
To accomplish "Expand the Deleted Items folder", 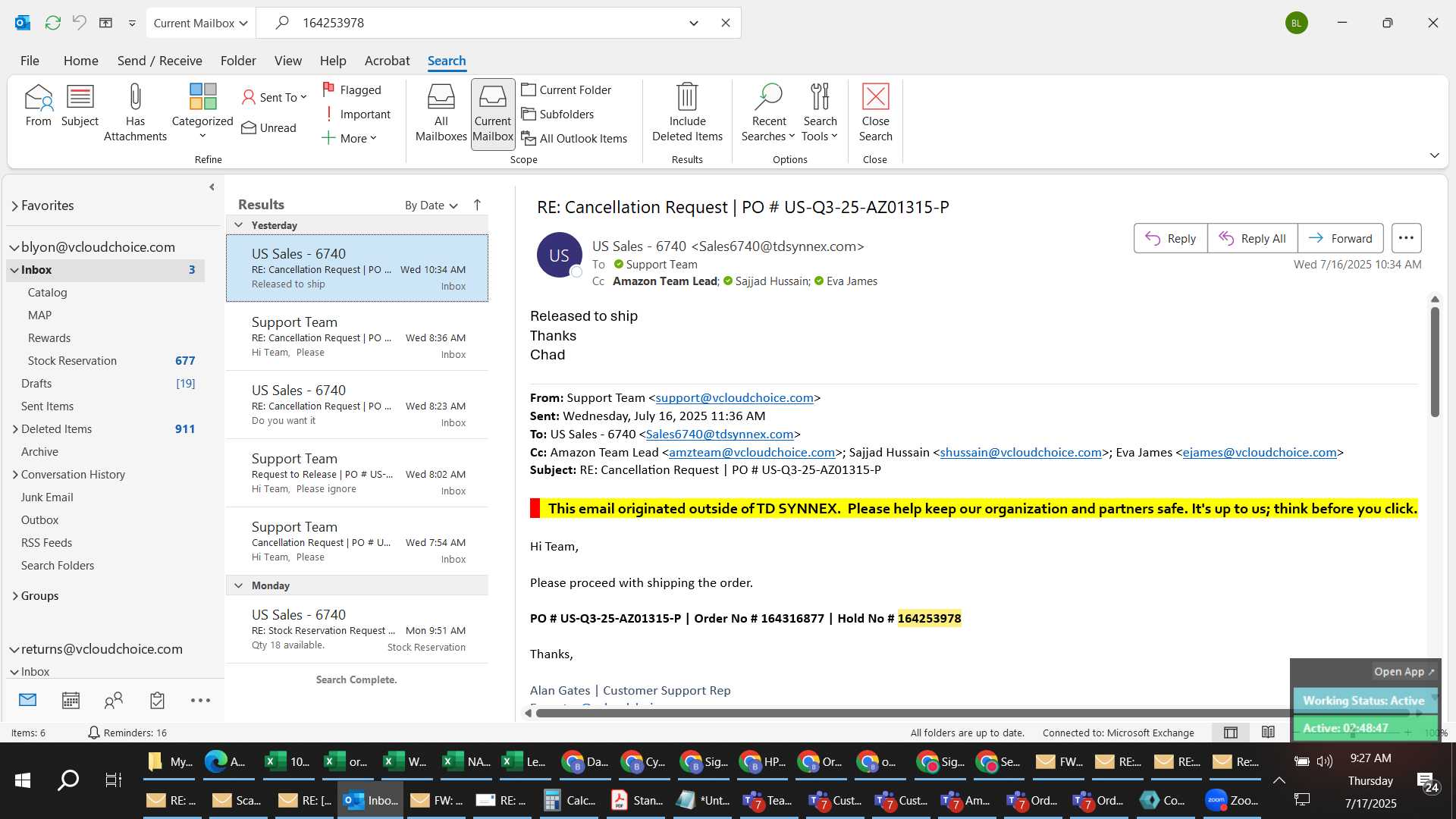I will coord(15,429).
